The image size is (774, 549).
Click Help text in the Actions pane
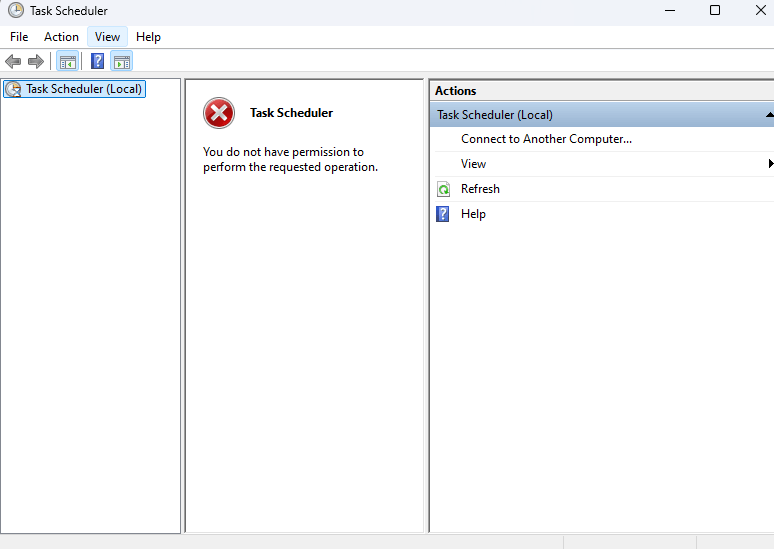tap(473, 214)
